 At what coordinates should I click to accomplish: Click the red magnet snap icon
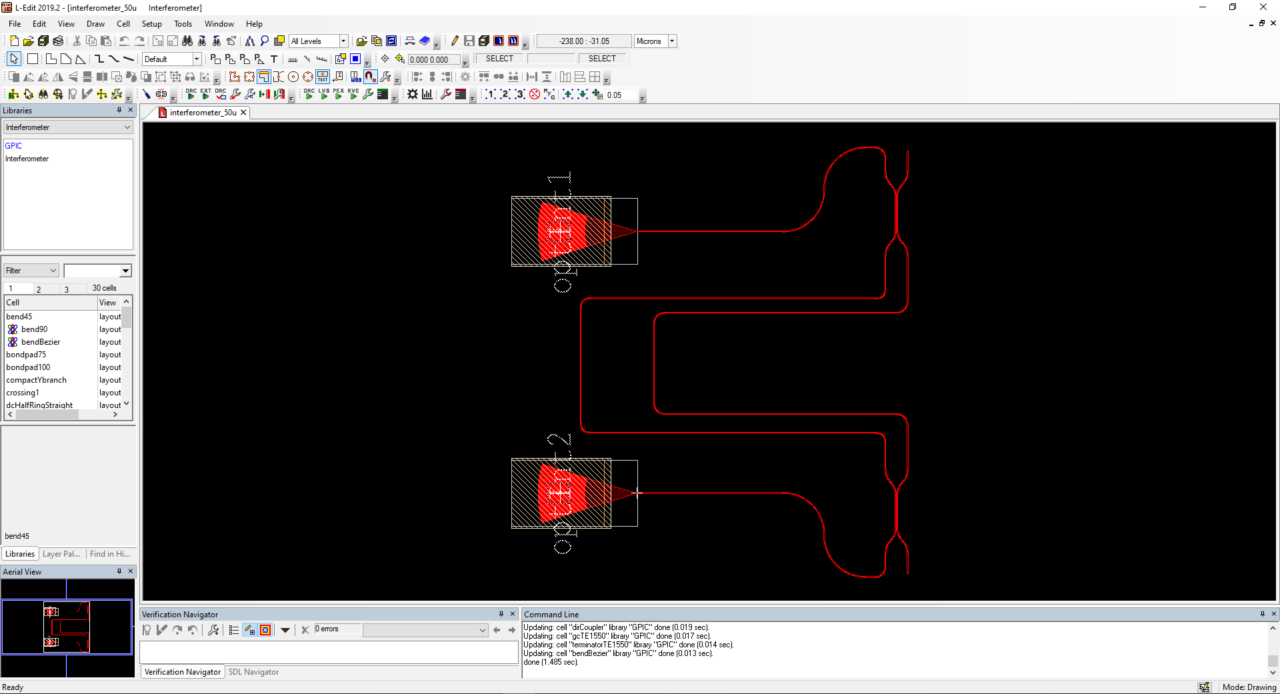point(369,77)
